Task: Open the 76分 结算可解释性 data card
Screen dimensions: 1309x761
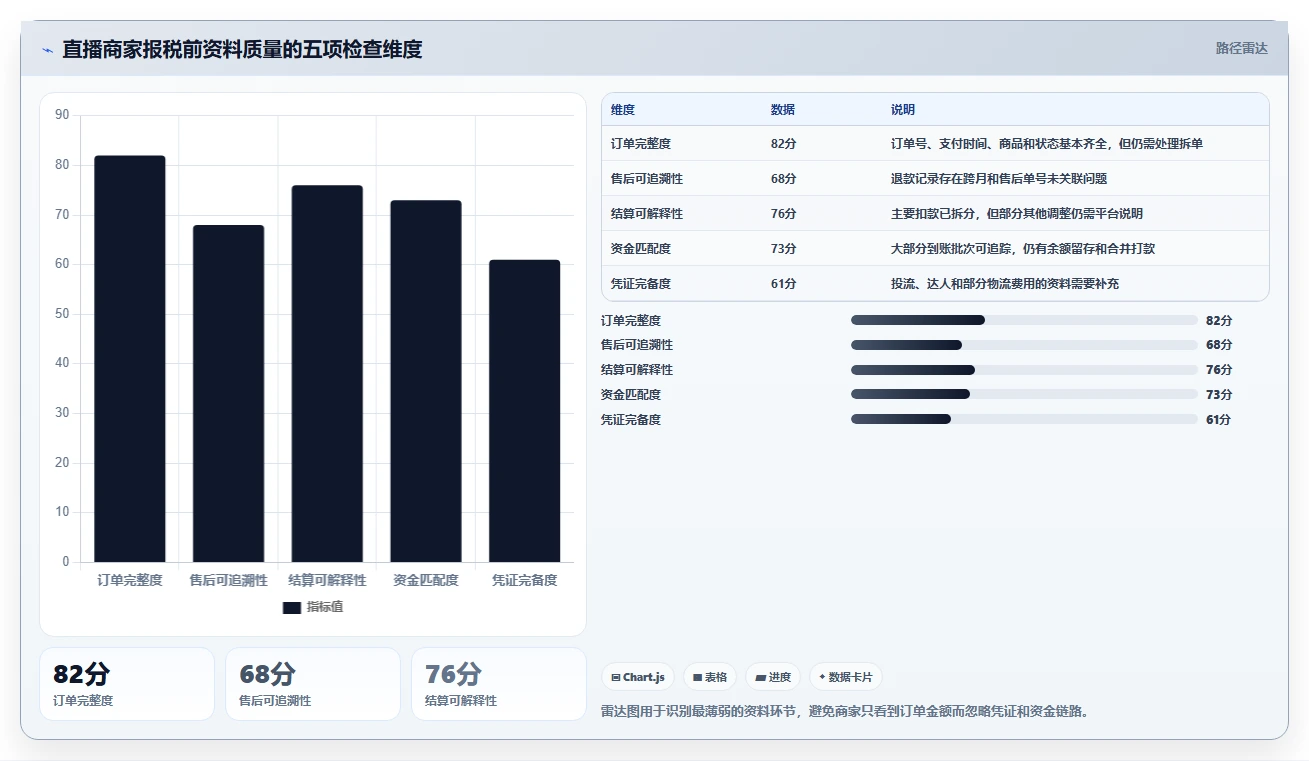Action: point(499,684)
